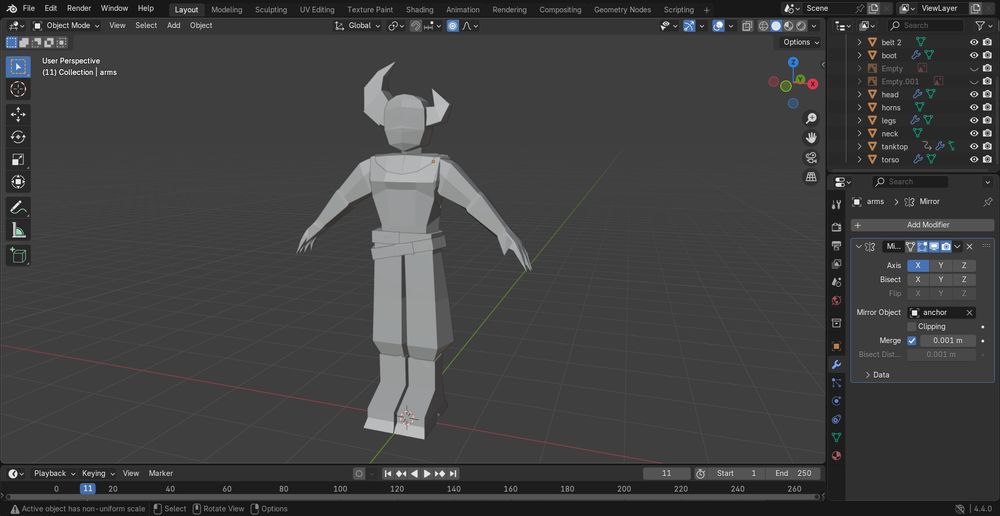The height and width of the screenshot is (516, 1000).
Task: Open the viewport shading options dropdown
Action: click(x=814, y=26)
